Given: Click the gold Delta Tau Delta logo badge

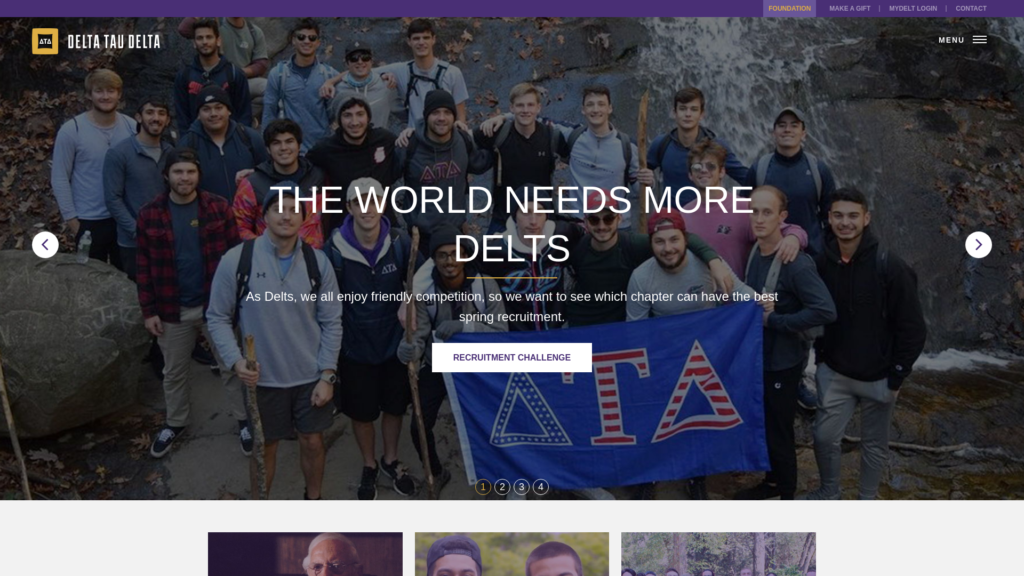Looking at the screenshot, I should (45, 41).
